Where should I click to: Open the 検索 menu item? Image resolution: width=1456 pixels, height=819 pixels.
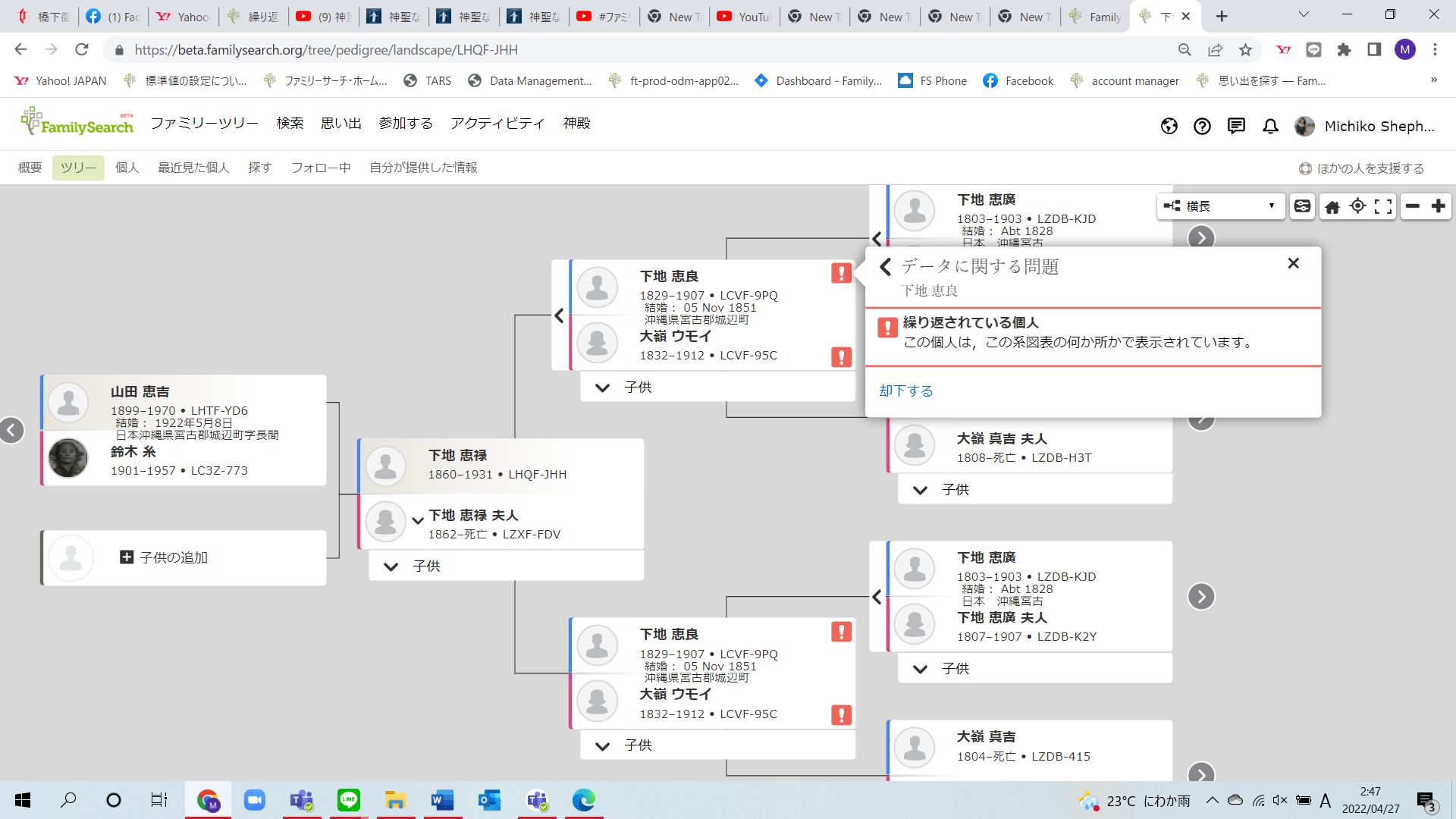[x=289, y=123]
